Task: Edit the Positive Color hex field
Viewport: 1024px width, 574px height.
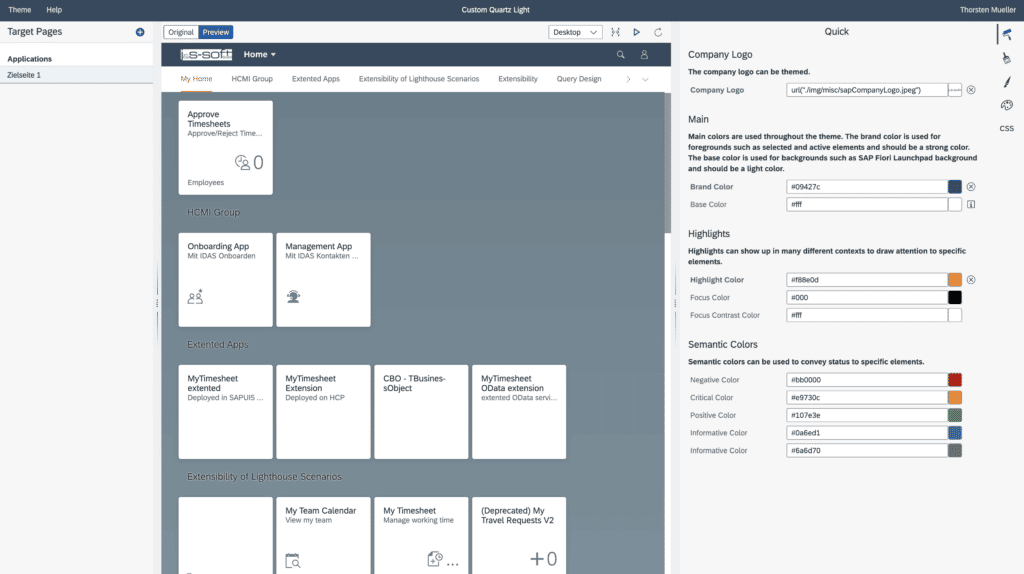Action: click(x=867, y=415)
